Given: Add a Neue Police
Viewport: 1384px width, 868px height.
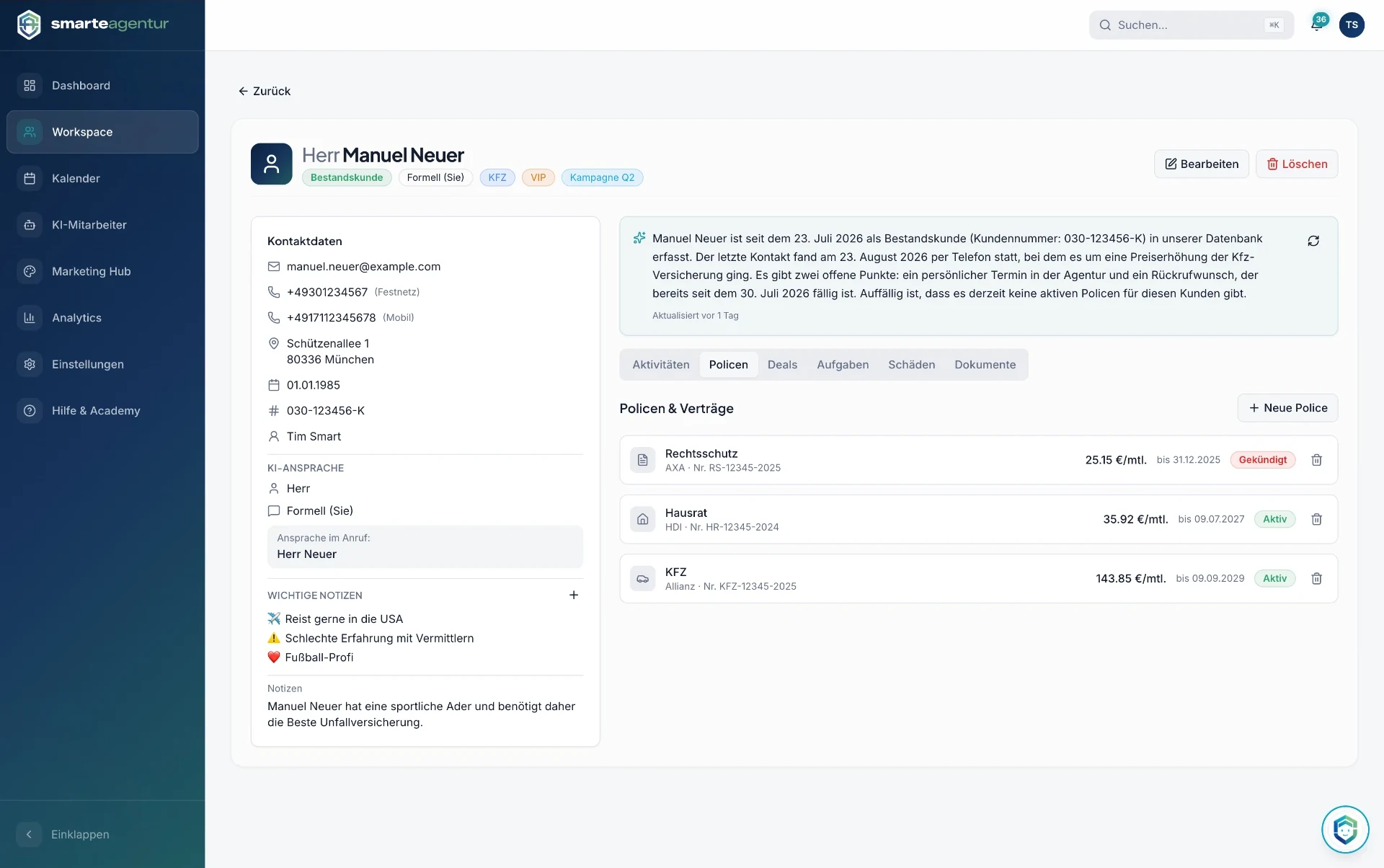Looking at the screenshot, I should [x=1287, y=408].
